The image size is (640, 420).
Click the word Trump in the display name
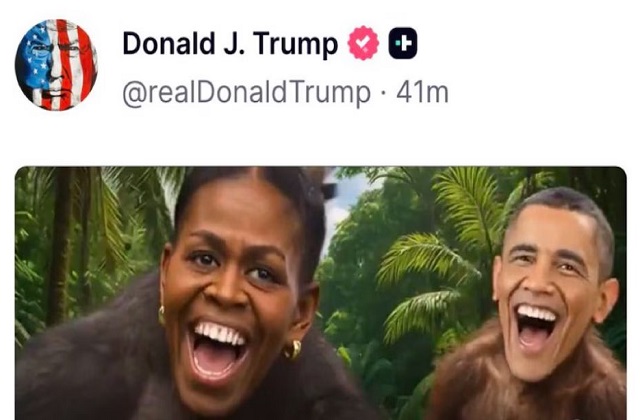click(295, 44)
